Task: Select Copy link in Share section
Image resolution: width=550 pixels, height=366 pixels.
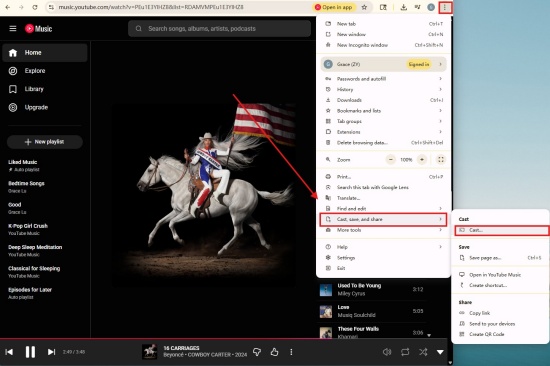Action: point(501,313)
